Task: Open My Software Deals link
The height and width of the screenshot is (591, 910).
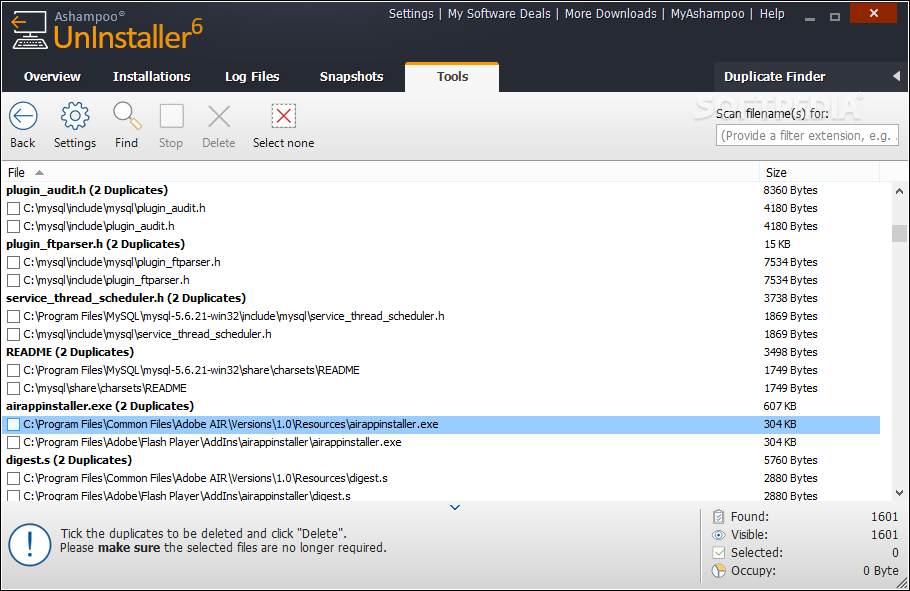Action: click(x=499, y=14)
